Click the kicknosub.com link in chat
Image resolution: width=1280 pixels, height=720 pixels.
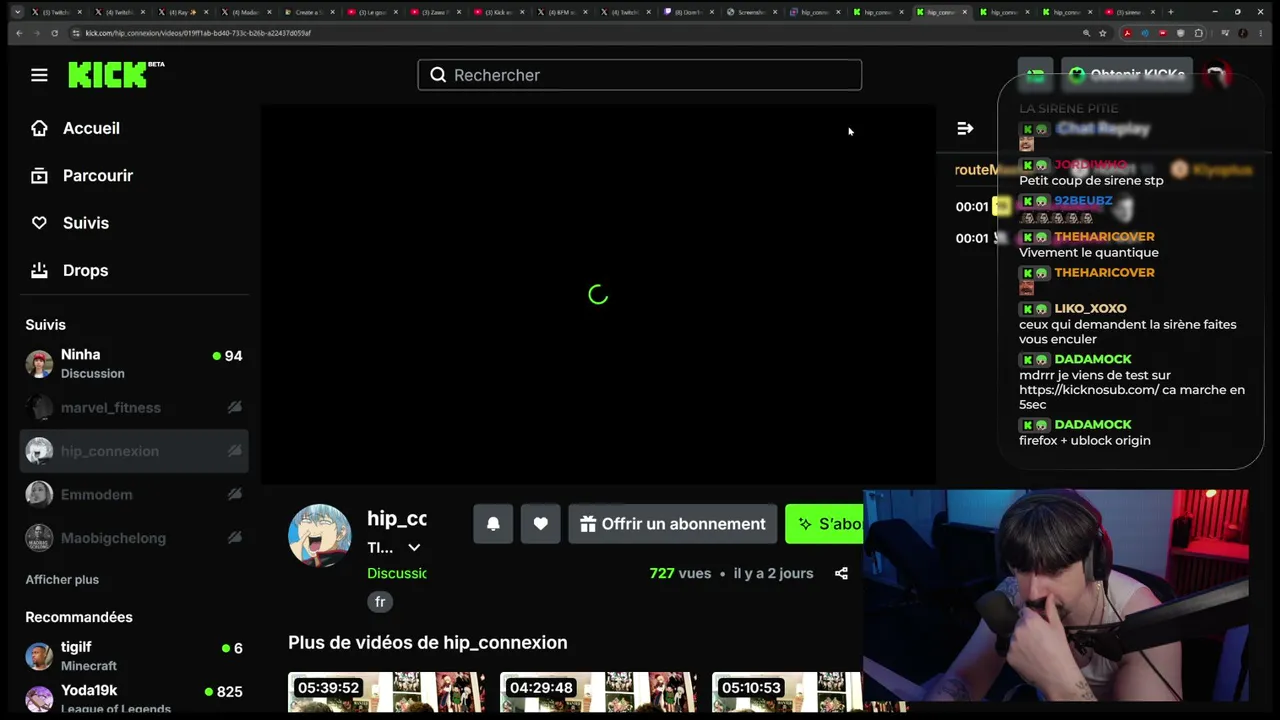(1089, 390)
